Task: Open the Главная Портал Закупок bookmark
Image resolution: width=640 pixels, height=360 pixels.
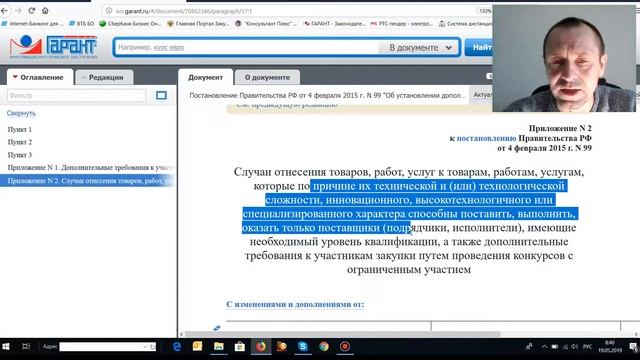Action: [198, 24]
